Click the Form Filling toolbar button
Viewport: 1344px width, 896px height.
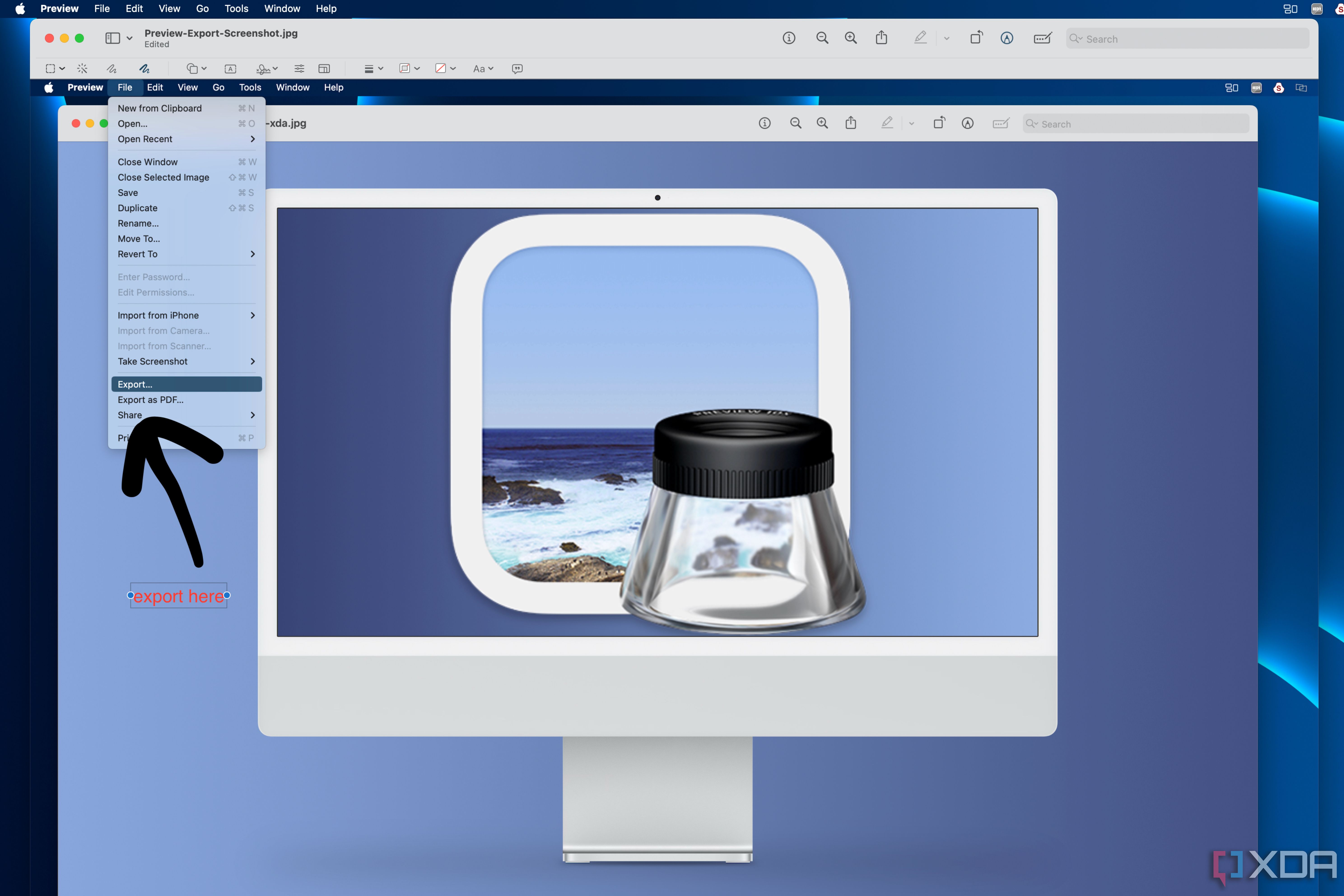pos(1043,38)
